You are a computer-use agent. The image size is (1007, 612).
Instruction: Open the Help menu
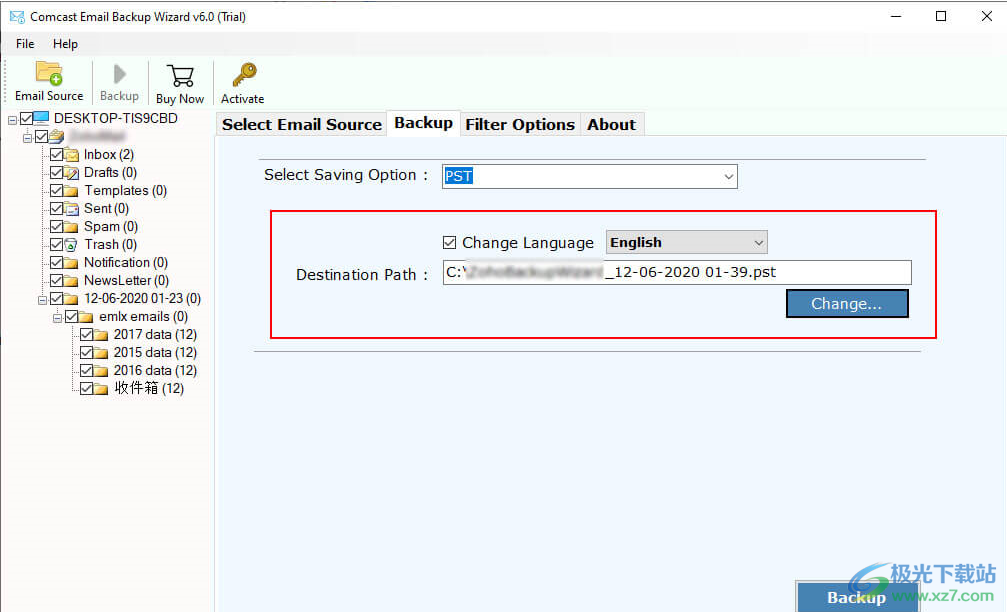[65, 44]
